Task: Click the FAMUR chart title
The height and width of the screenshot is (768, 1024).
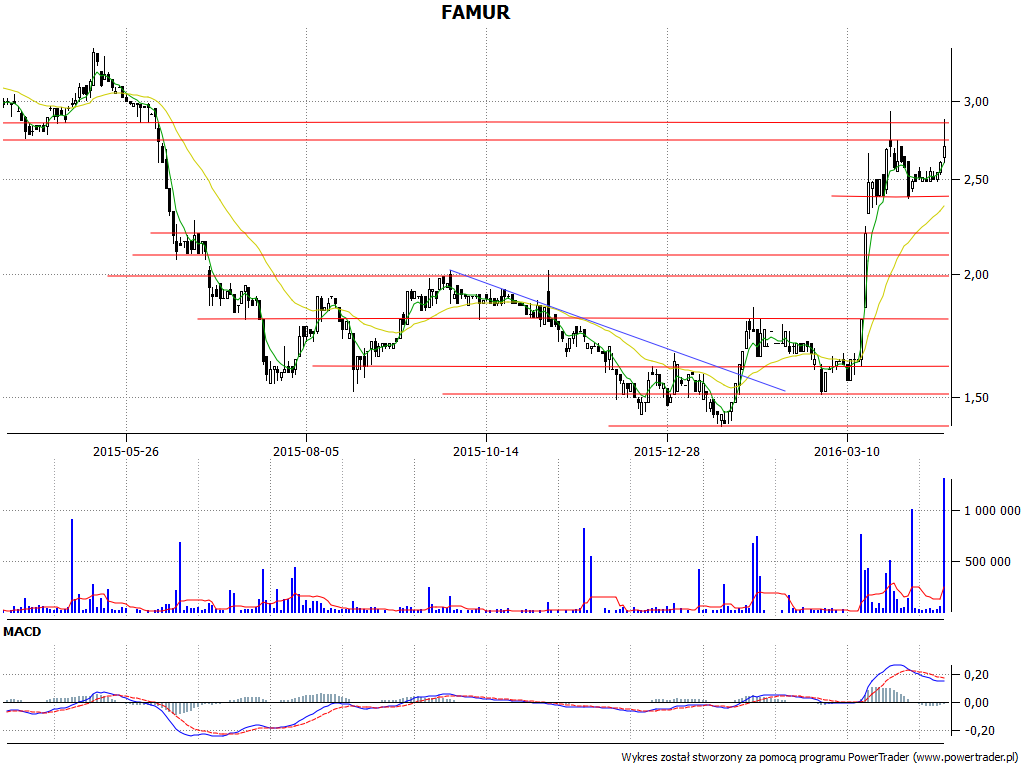Action: [475, 12]
